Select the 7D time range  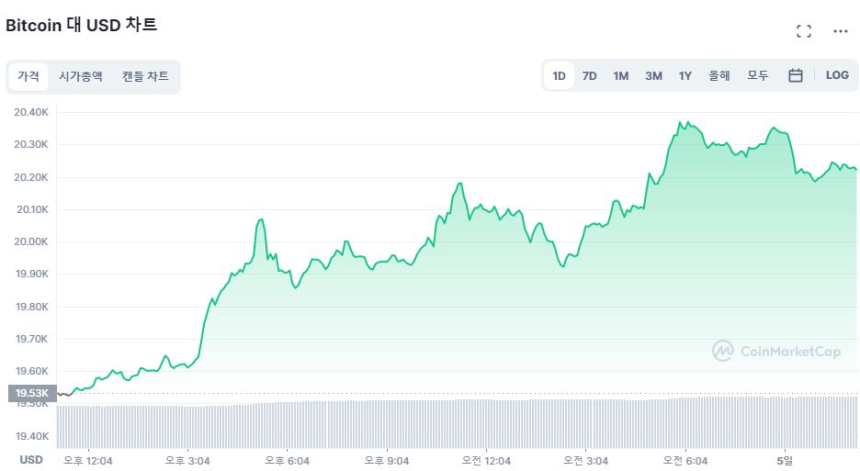tap(590, 76)
